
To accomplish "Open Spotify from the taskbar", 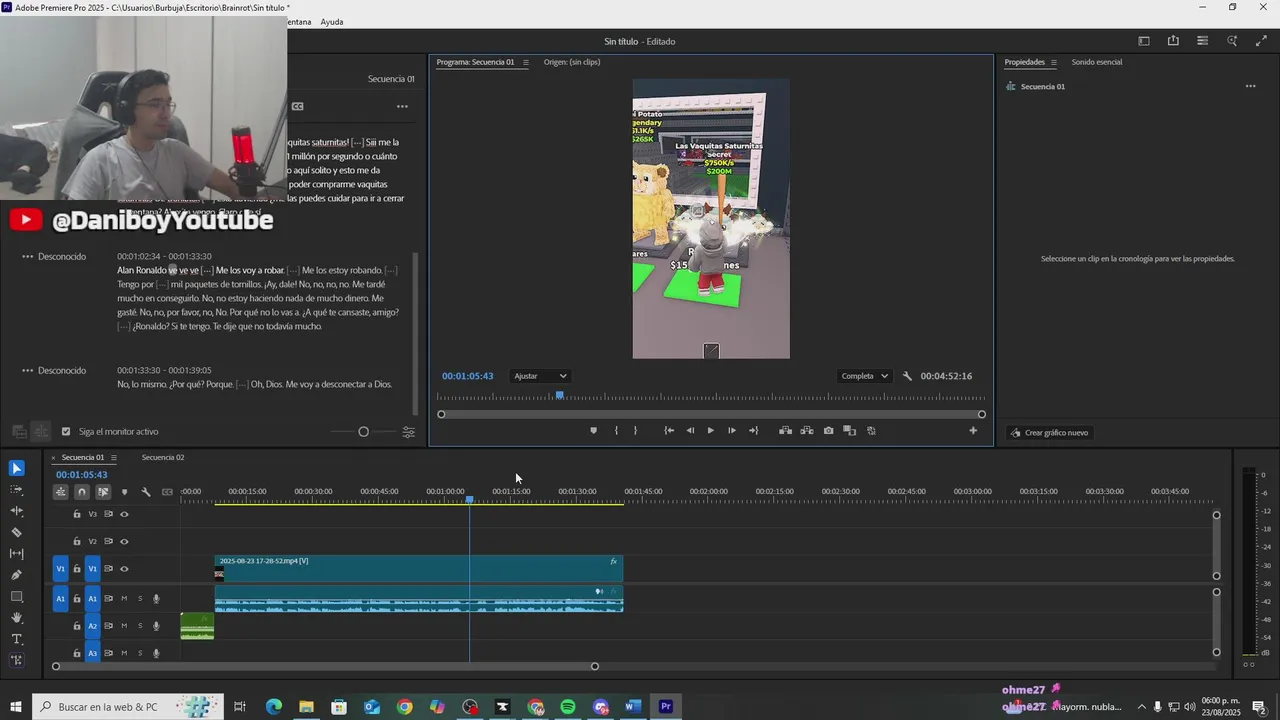I will click(x=568, y=707).
